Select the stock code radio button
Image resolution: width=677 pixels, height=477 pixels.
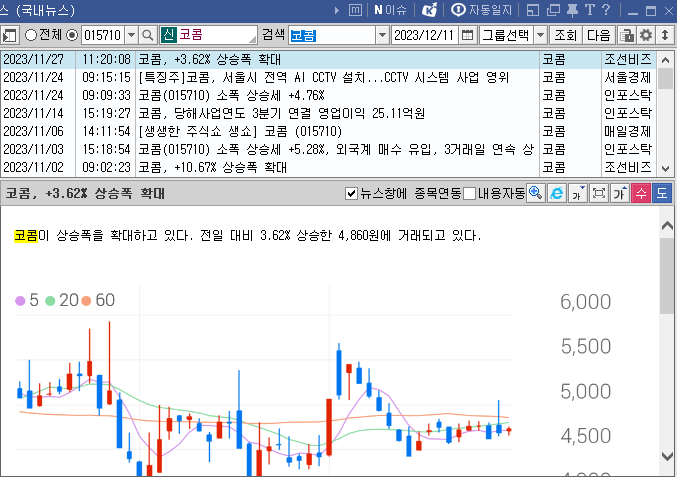[x=72, y=35]
